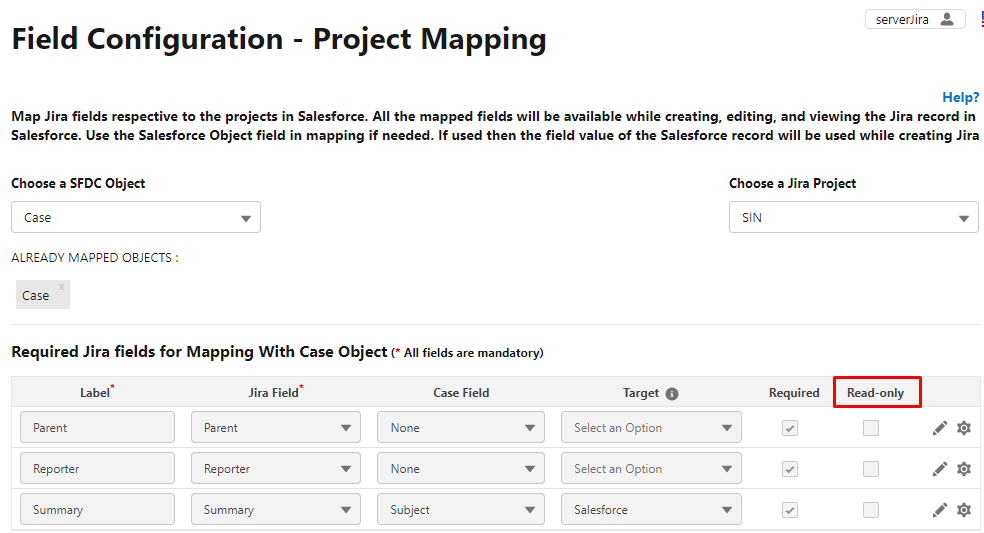Toggle Read-only checkbox for Parent row
984x533 pixels.
tap(870, 428)
